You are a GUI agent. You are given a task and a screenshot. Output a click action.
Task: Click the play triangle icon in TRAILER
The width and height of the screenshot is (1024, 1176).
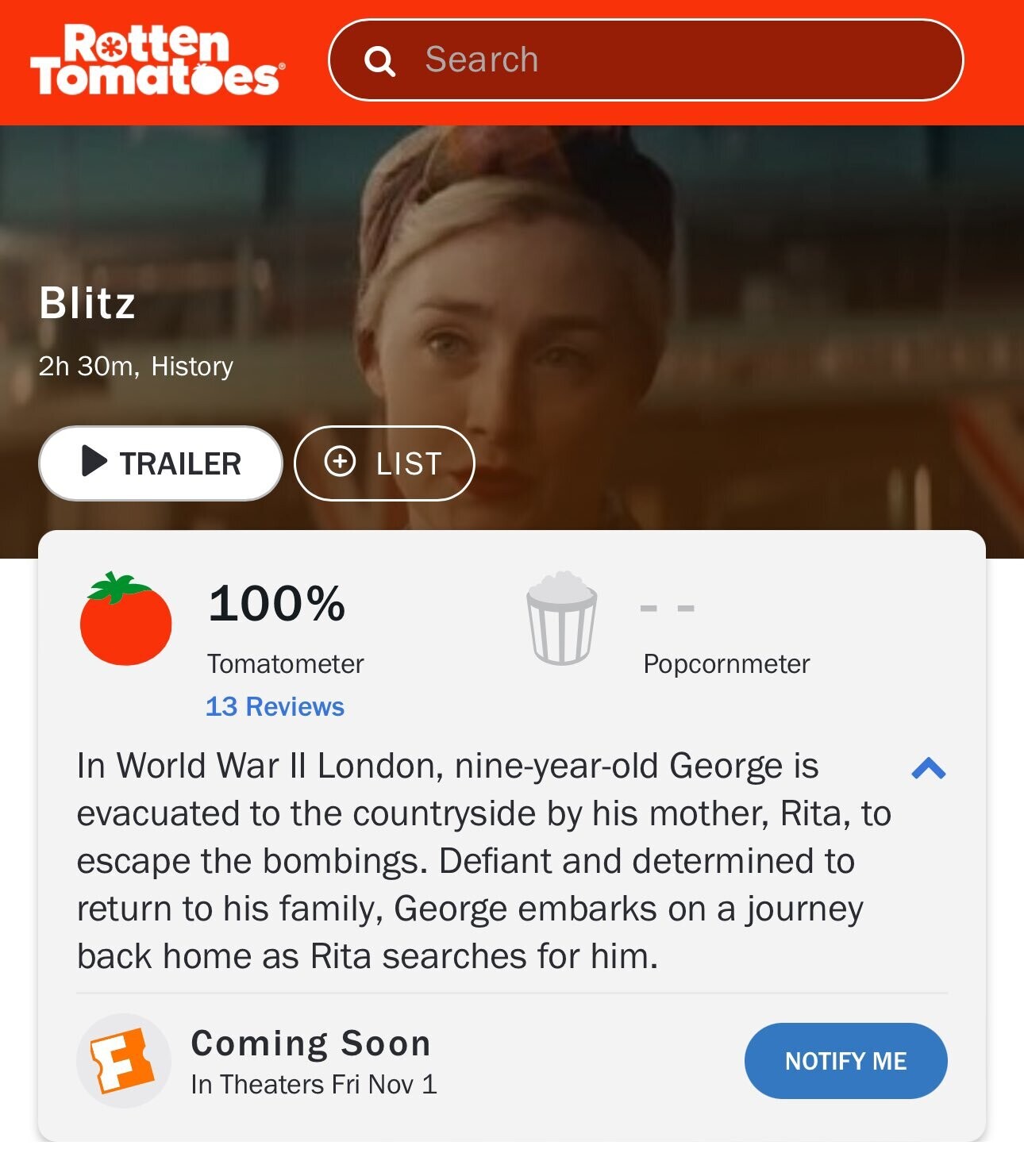94,461
